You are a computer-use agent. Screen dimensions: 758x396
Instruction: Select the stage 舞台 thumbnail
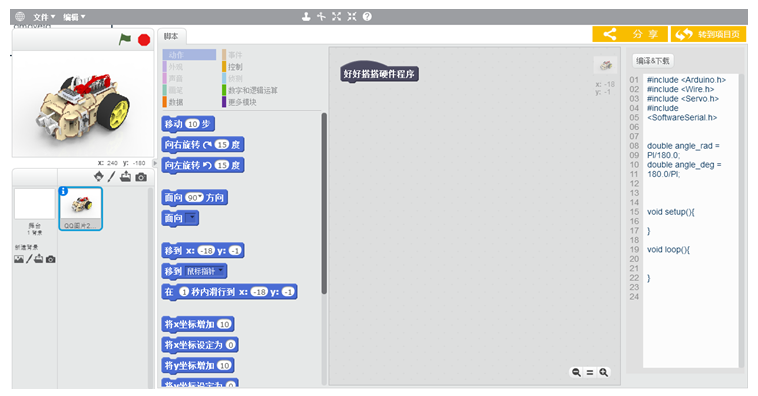pyautogui.click(x=34, y=204)
